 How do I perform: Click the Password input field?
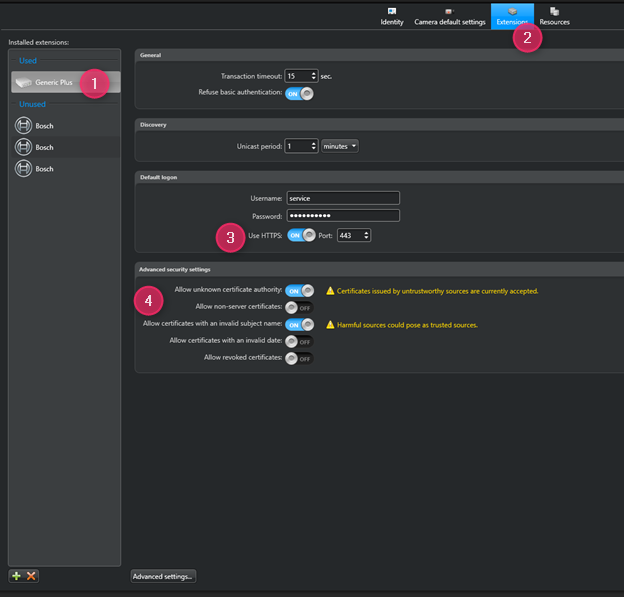(342, 215)
